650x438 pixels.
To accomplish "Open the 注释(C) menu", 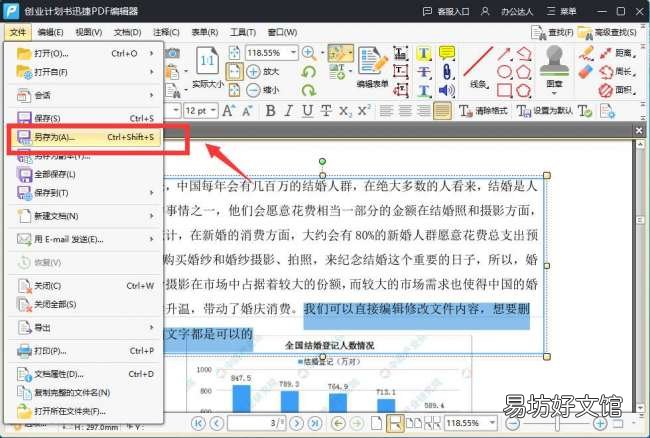I will 166,32.
